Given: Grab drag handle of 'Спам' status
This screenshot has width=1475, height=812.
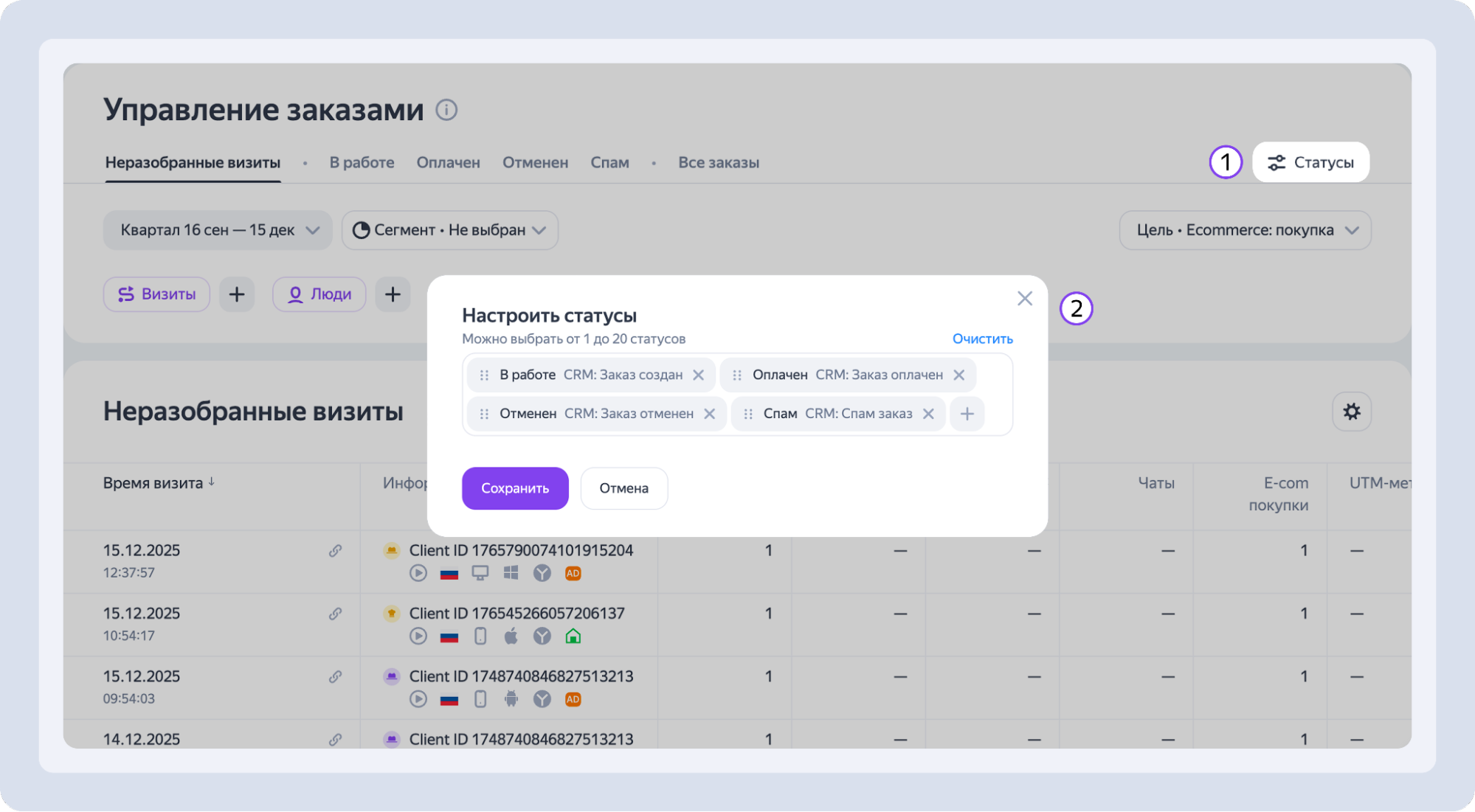Looking at the screenshot, I should pos(747,414).
